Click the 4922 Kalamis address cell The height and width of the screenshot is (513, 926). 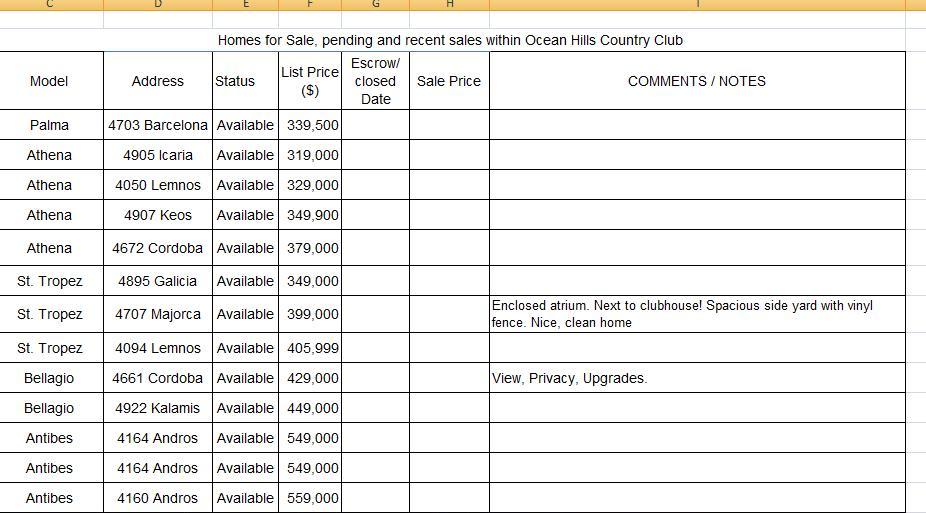tap(158, 408)
